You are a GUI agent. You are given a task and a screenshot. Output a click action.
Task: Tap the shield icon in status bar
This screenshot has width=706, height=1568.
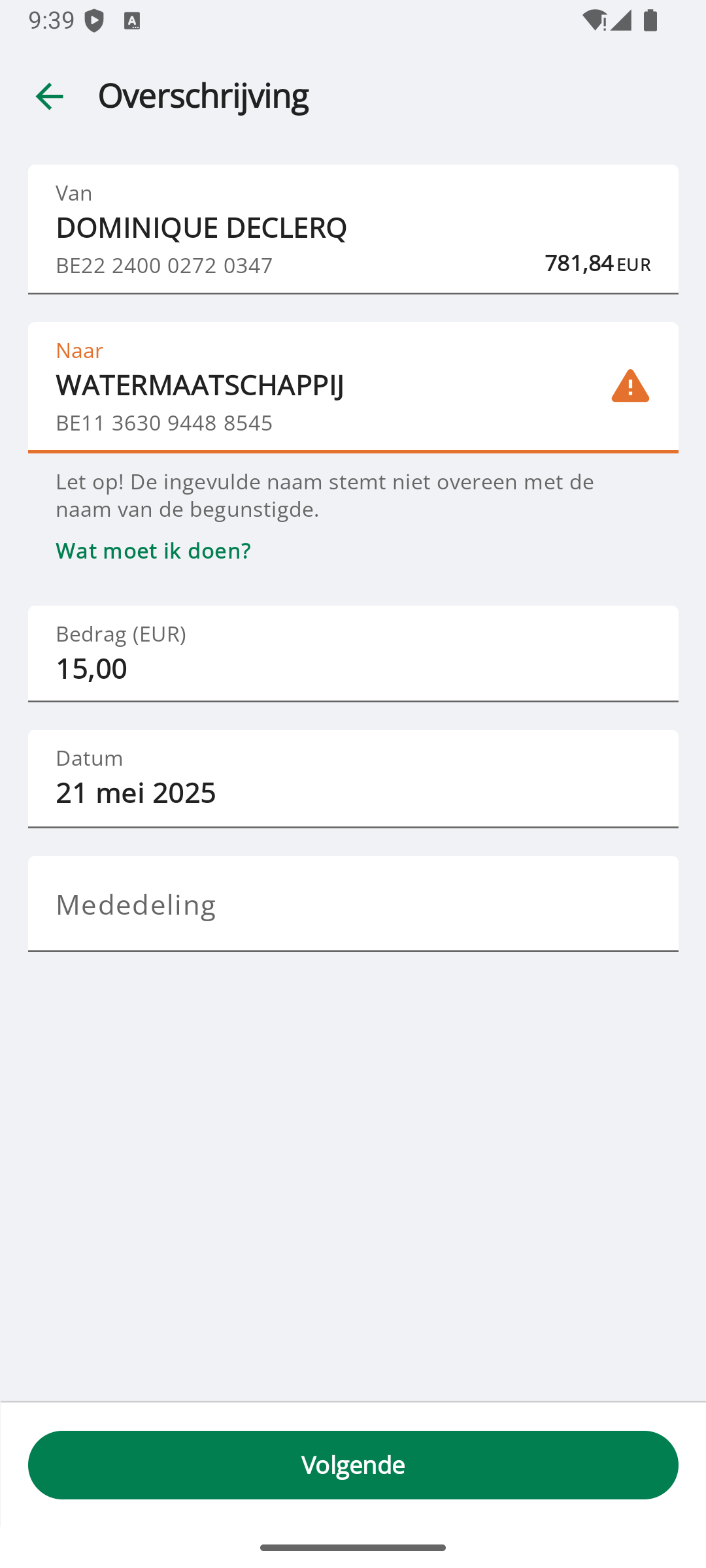[94, 21]
